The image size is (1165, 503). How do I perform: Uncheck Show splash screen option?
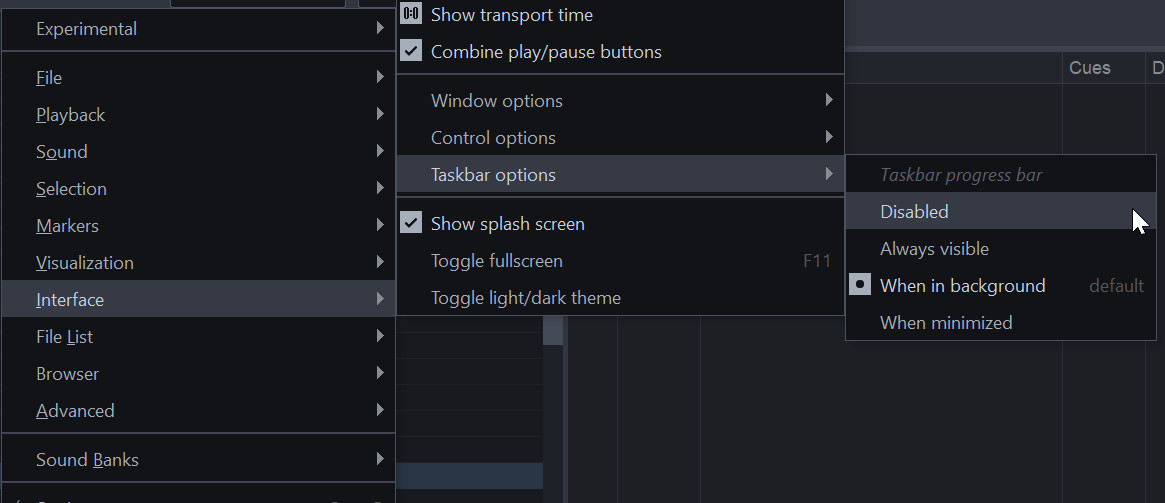(411, 224)
